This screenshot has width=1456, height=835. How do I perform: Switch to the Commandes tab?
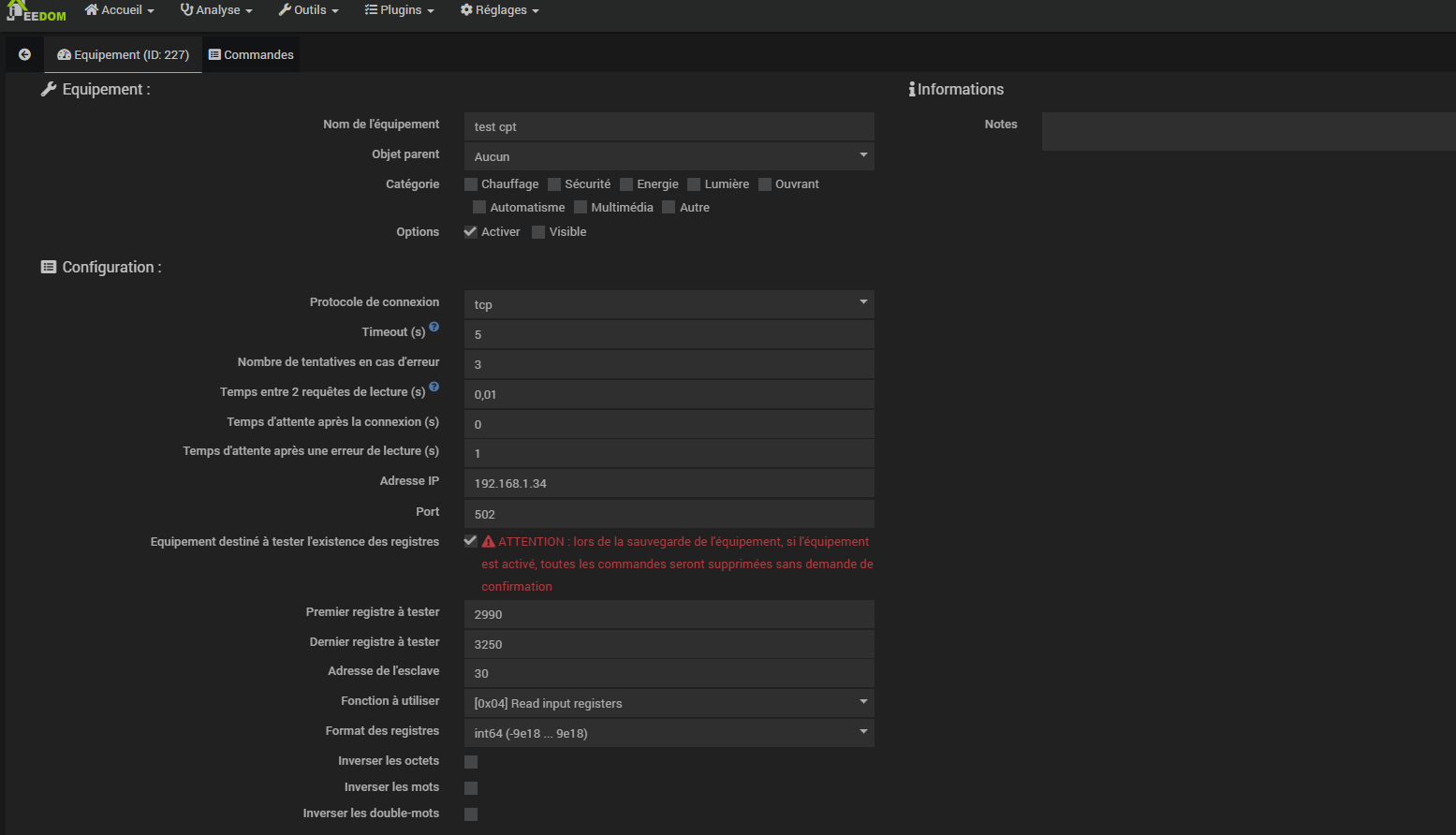[251, 54]
